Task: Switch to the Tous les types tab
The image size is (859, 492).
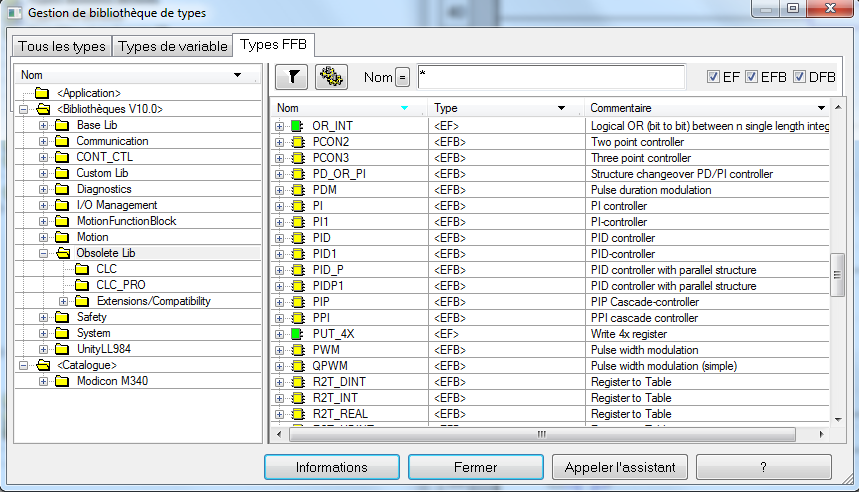Action: tap(62, 47)
